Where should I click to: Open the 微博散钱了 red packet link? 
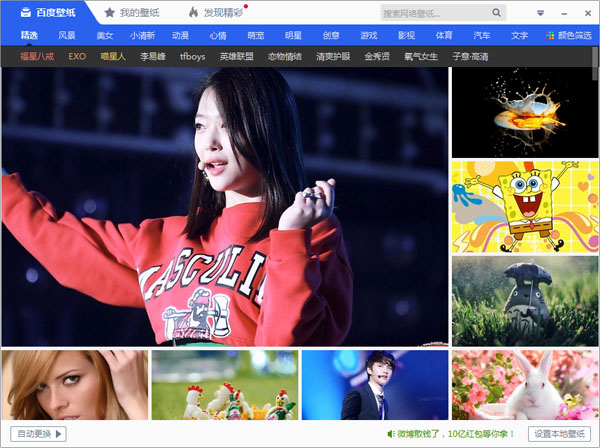[457, 434]
